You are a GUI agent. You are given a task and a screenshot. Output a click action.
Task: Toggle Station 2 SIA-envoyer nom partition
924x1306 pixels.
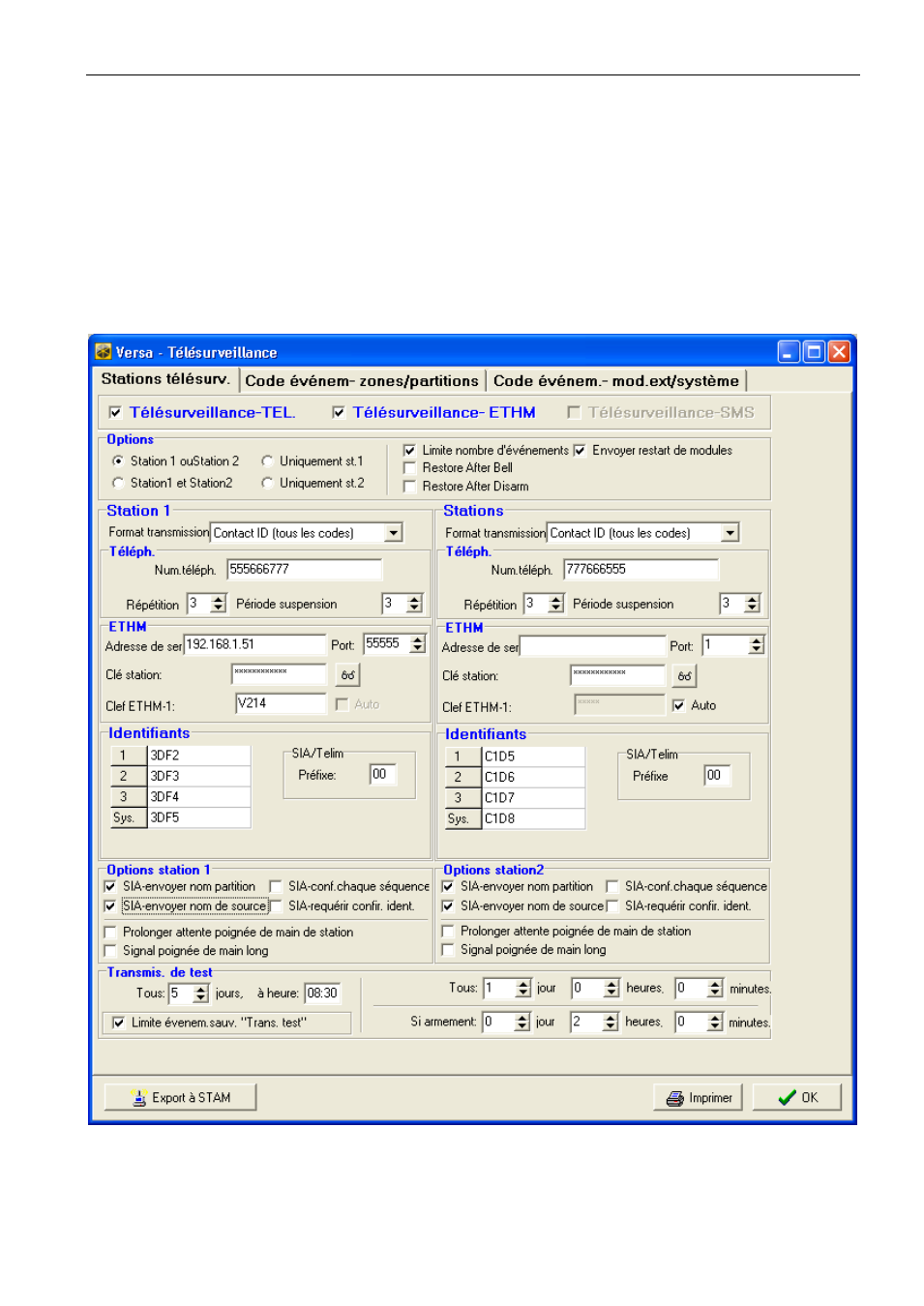(x=448, y=887)
